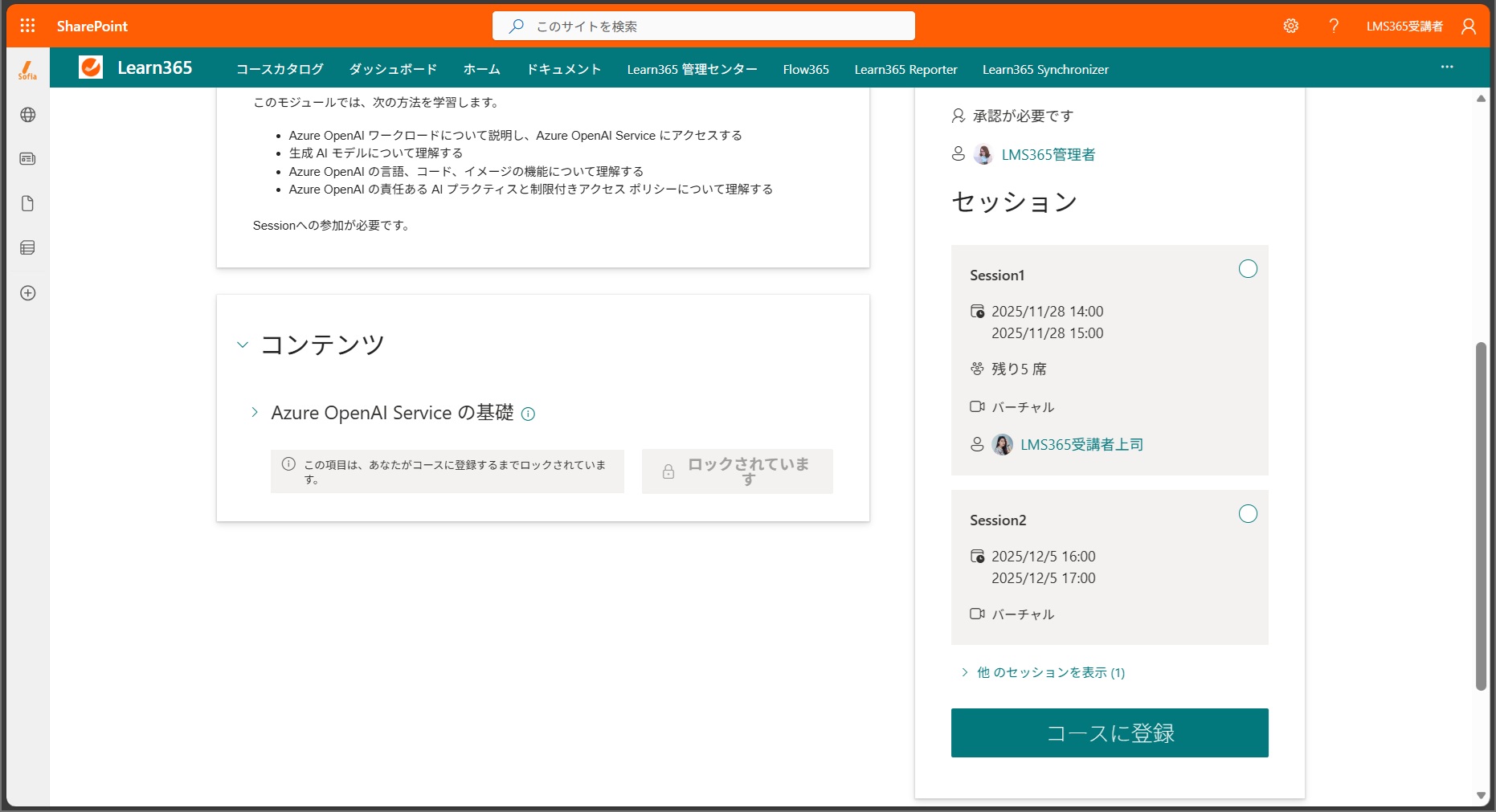Select the LMS365受講者 account name
1496x812 pixels.
pyautogui.click(x=1404, y=26)
